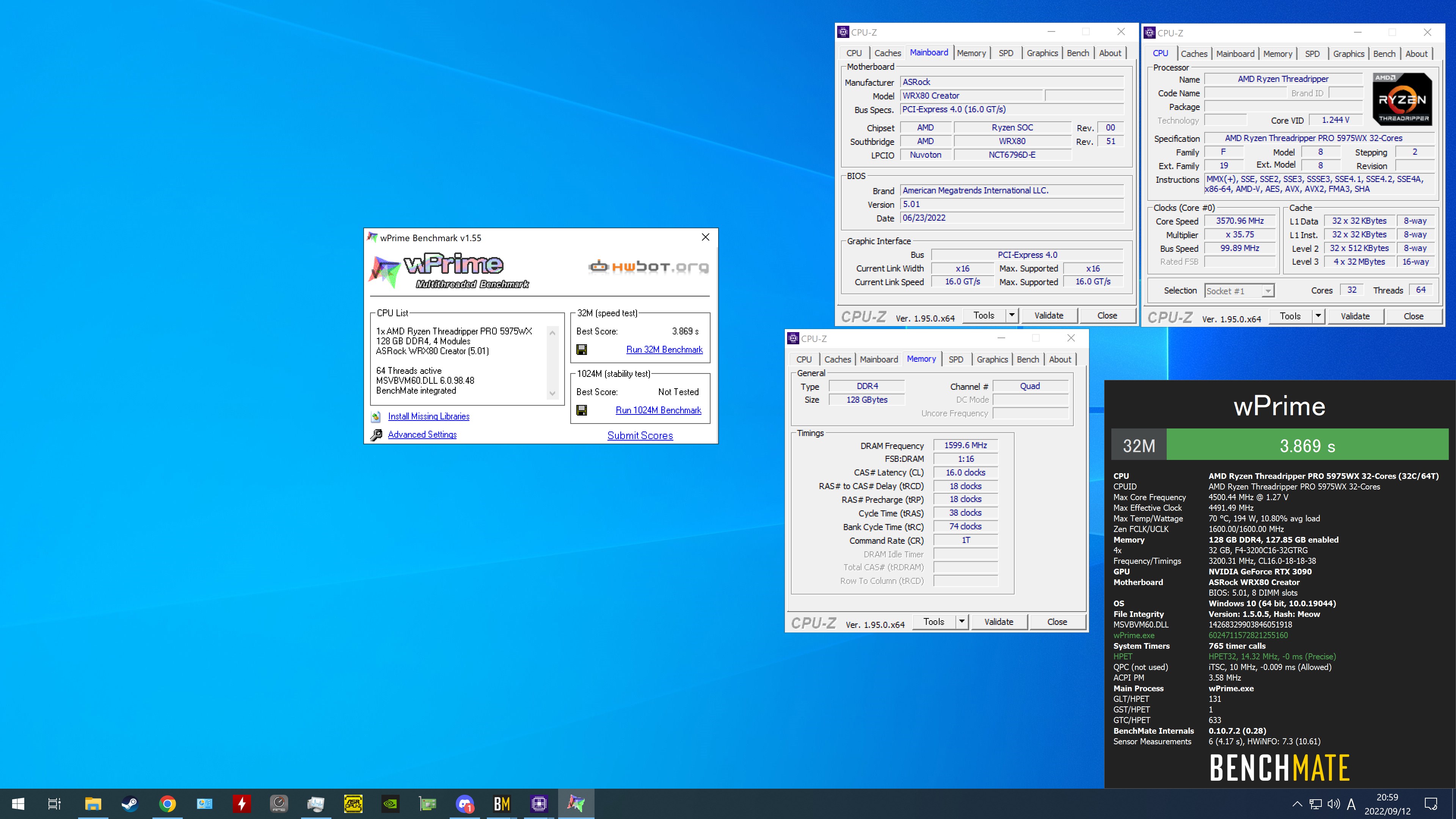The height and width of the screenshot is (819, 1456).
Task: Click the Ryzen Threadripper logo in CPU-Z
Action: click(1402, 99)
